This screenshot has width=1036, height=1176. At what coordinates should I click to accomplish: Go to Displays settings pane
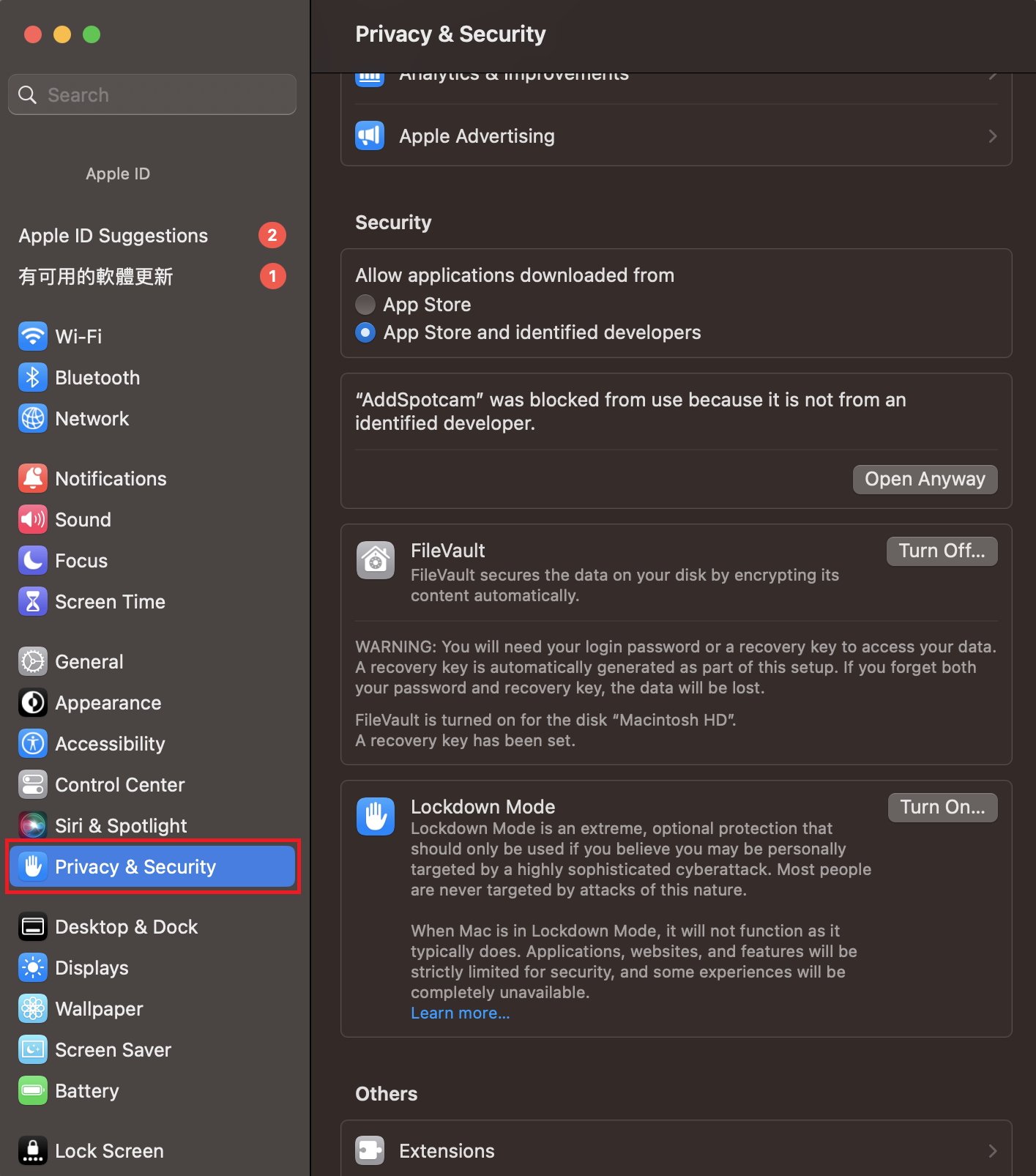point(152,968)
